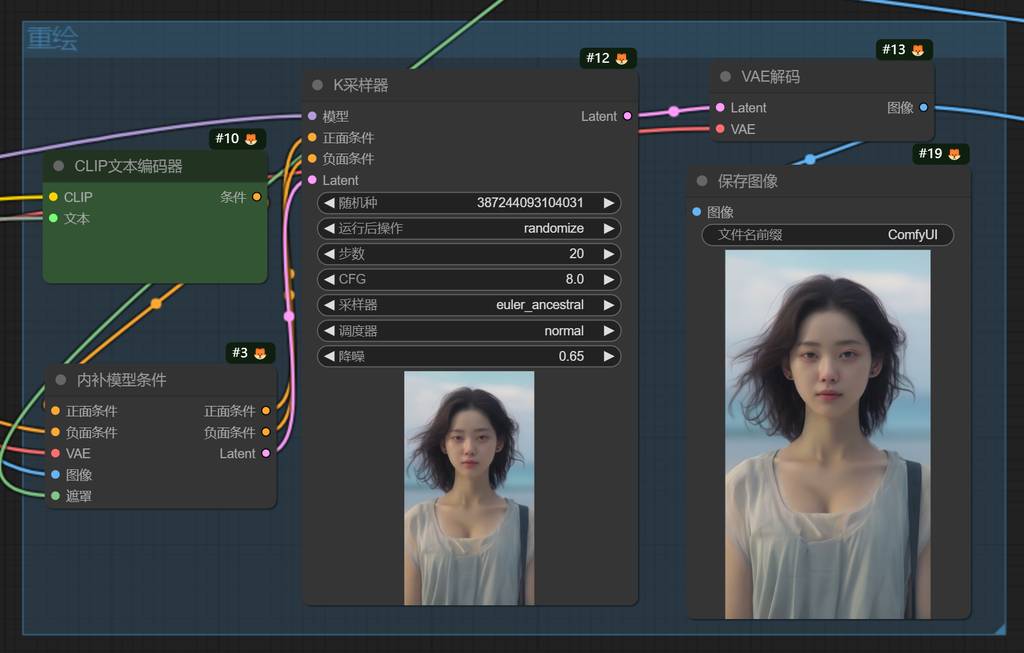The height and width of the screenshot is (653, 1024).
Task: Click the fox badge on node #3
Action: [260, 354]
